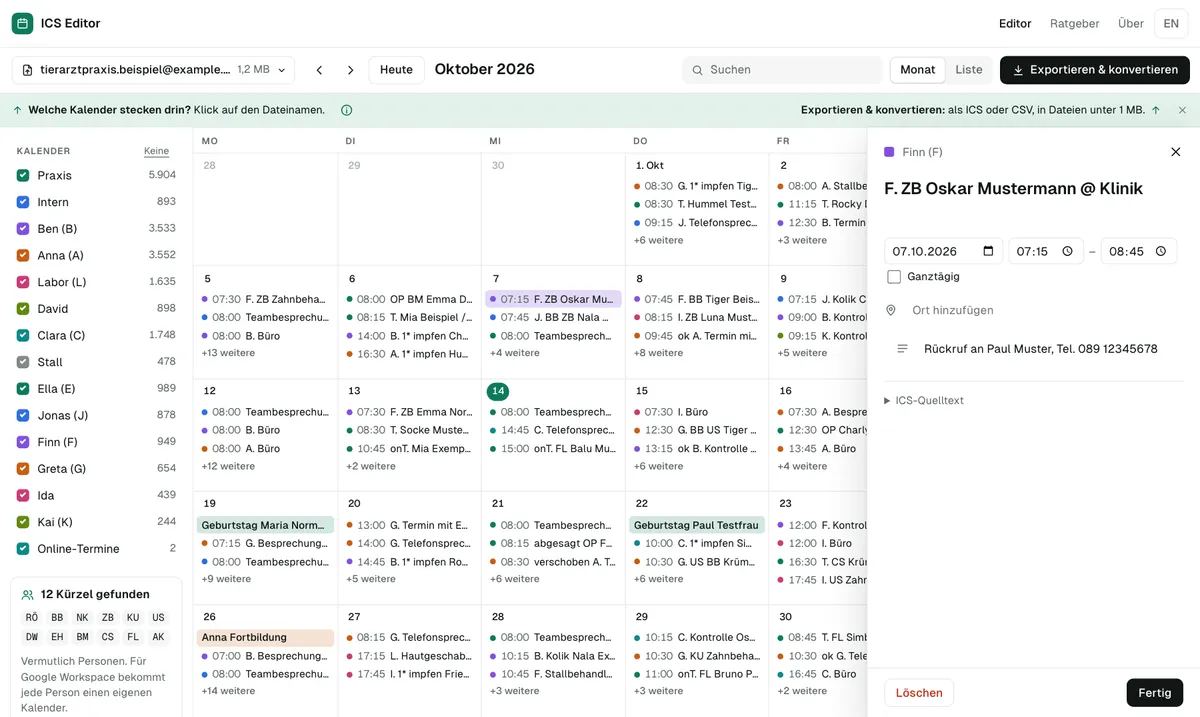Toggle the Ella (E) calendar checkbox
Image resolution: width=1200 pixels, height=717 pixels.
[x=23, y=388]
